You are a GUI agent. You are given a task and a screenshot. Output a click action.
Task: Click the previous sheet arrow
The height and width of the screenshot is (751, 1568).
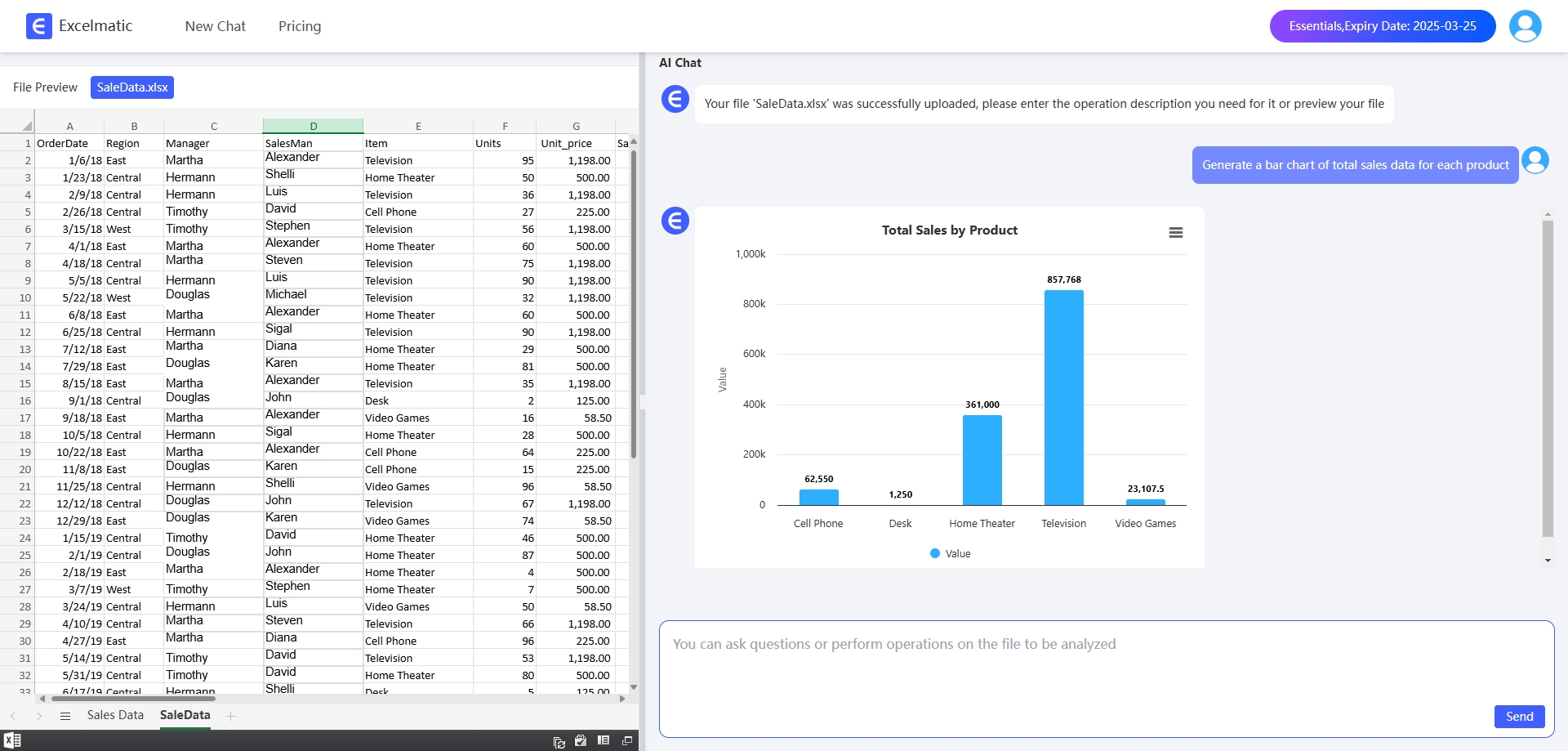(13, 716)
